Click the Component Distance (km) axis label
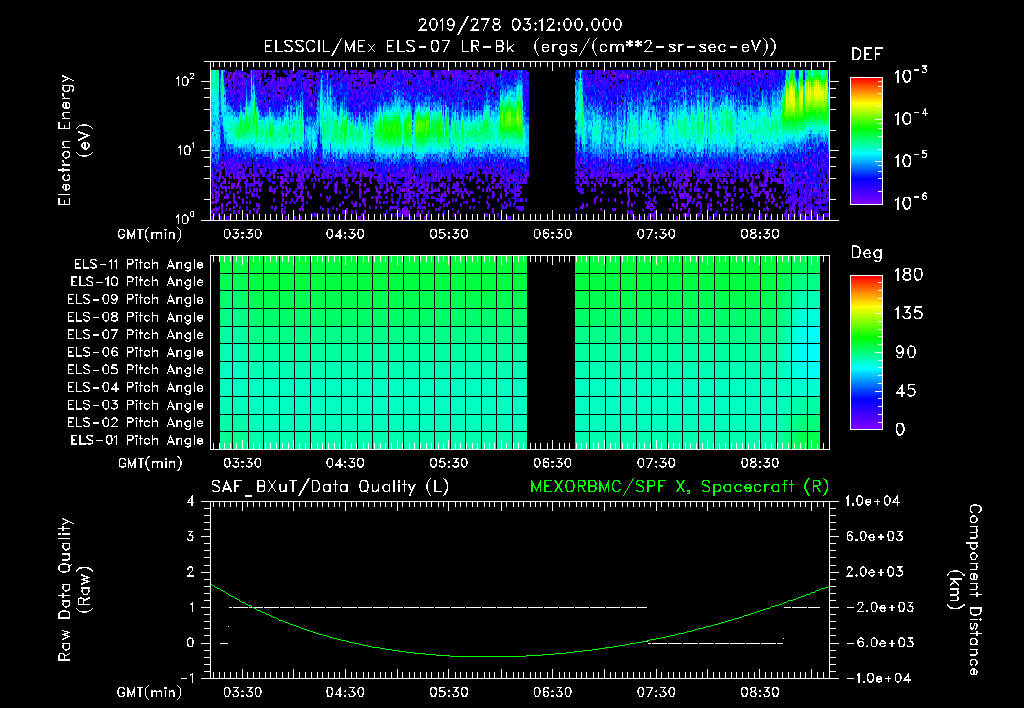This screenshot has width=1024, height=708. (x=965, y=590)
